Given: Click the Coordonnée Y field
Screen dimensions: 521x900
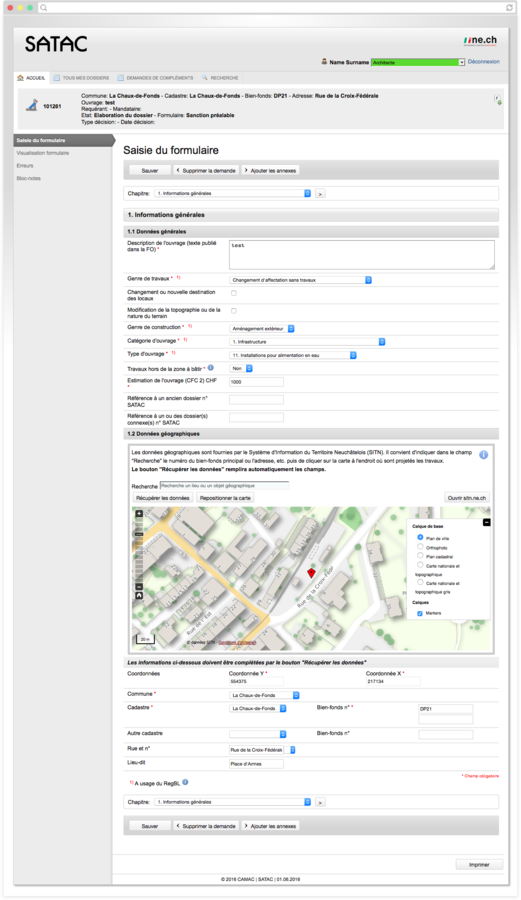Looking at the screenshot, I should [x=256, y=681].
